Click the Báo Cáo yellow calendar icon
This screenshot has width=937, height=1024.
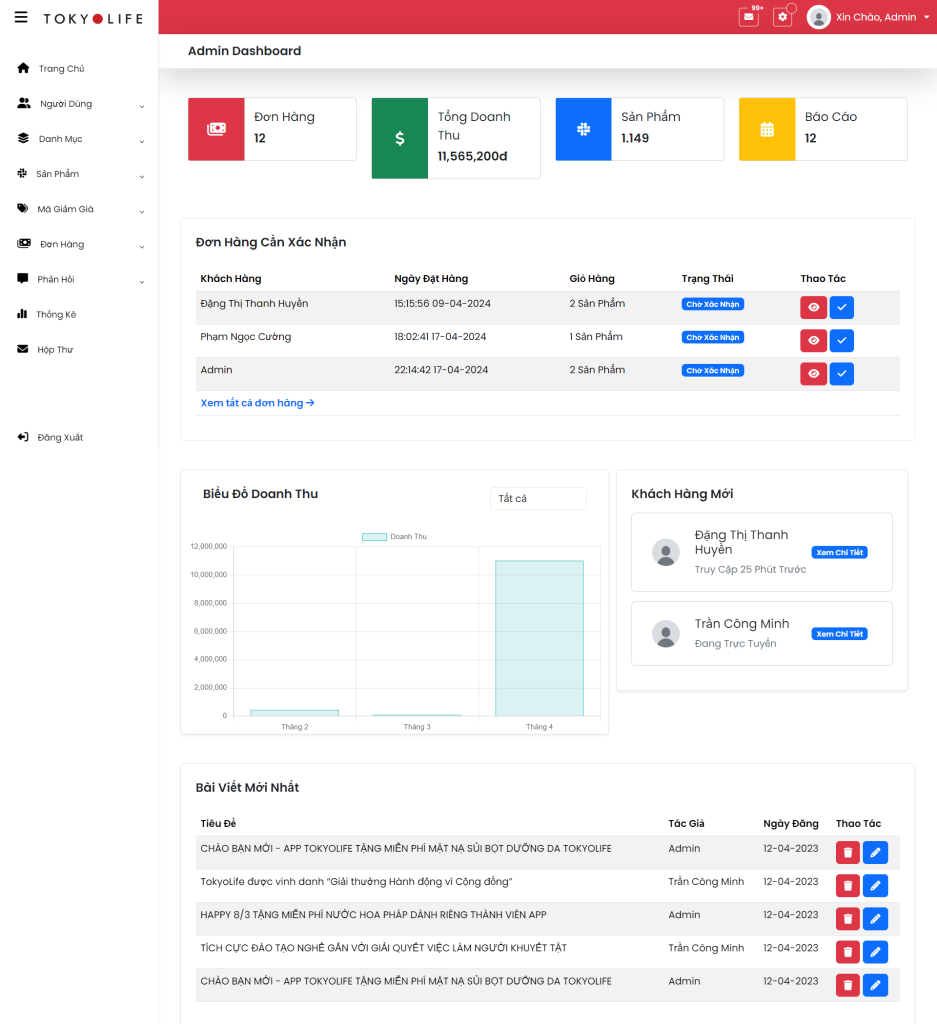point(767,129)
